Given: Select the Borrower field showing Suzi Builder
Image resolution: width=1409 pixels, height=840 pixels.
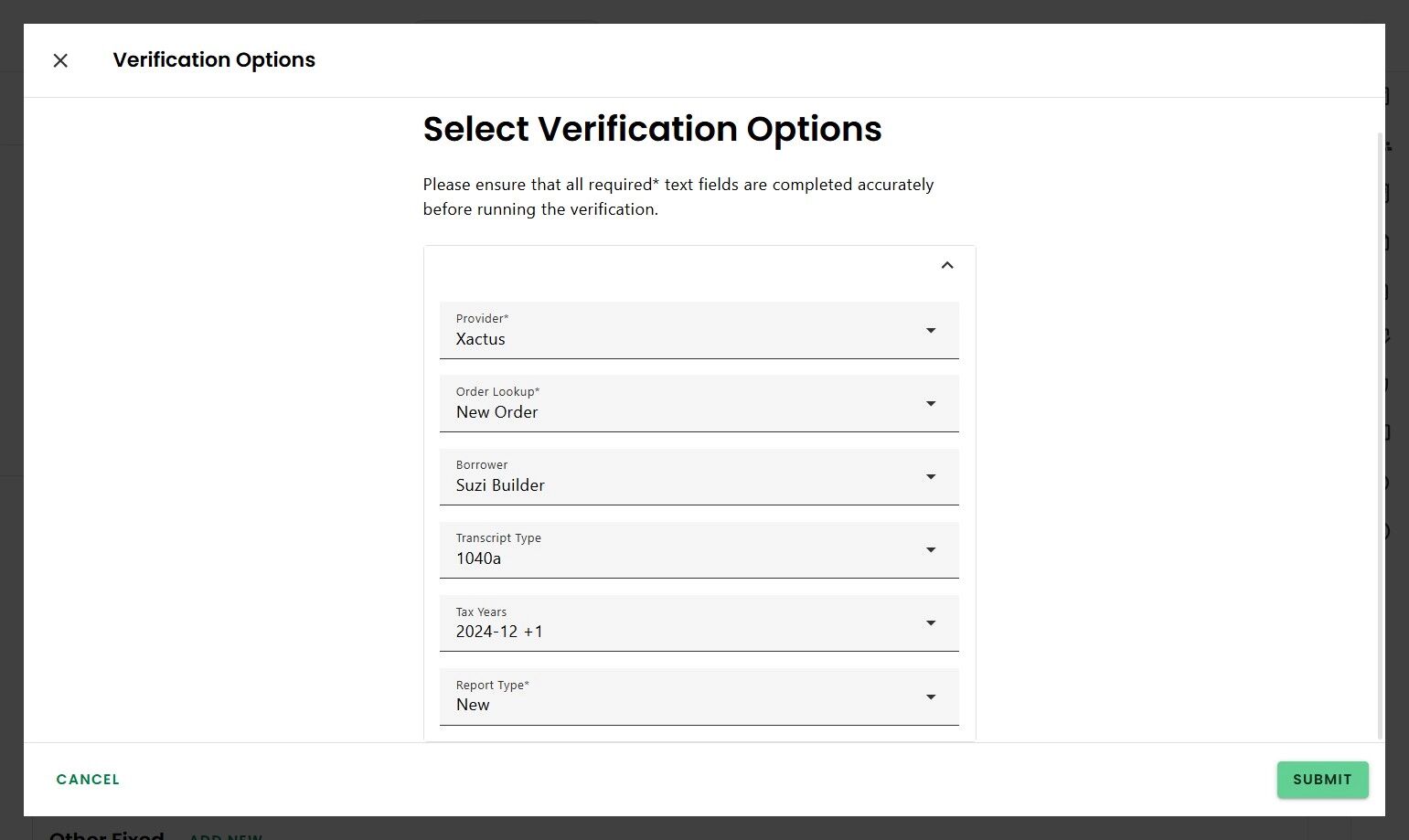Looking at the screenshot, I should click(x=677, y=477).
